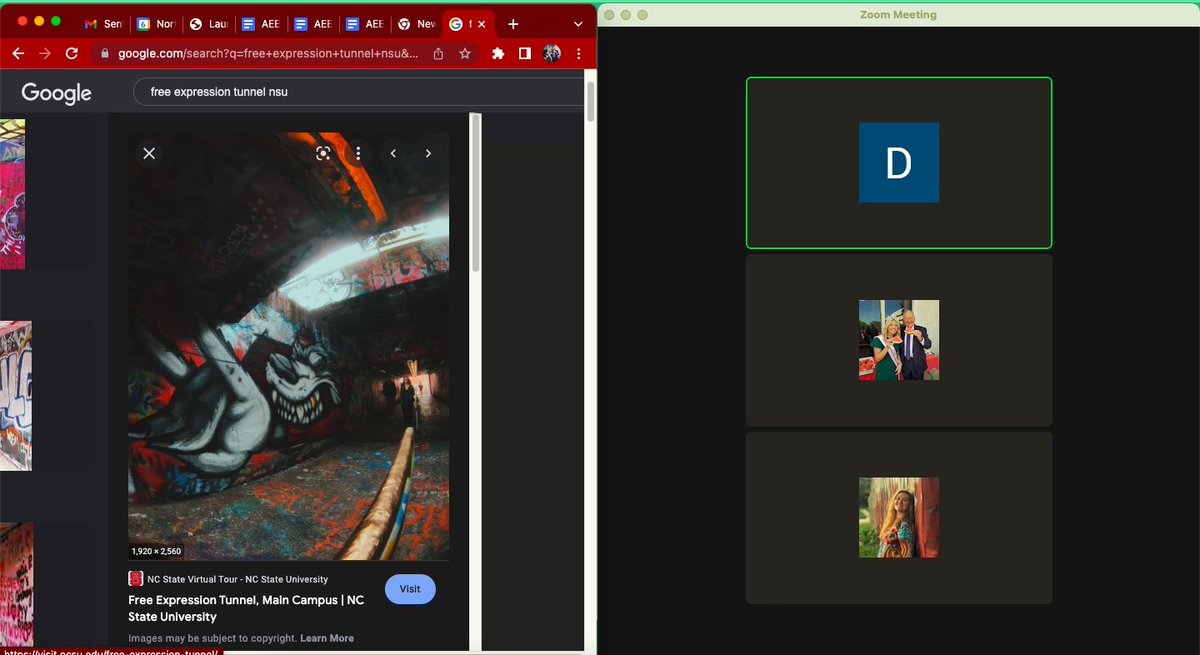Click the 'Learn More' copyright link

(327, 638)
